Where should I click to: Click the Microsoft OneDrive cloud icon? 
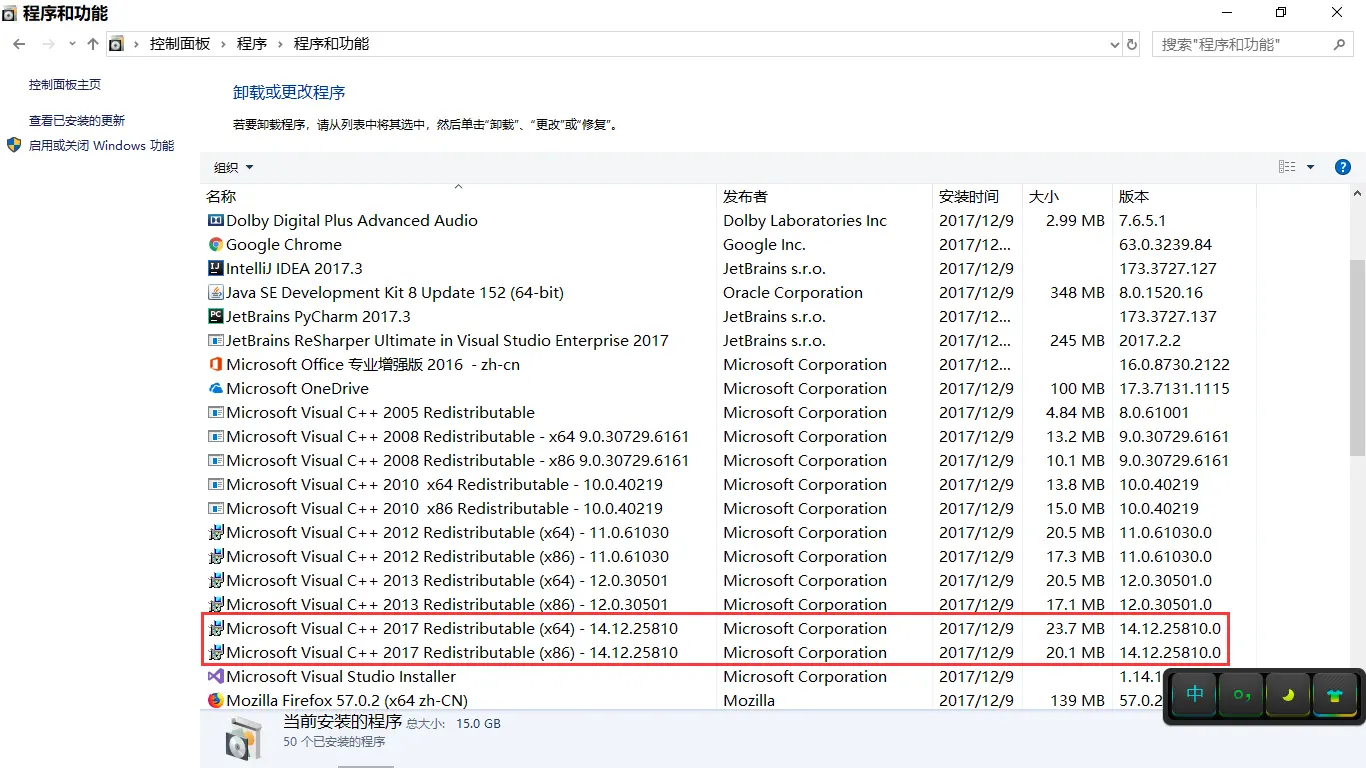coord(215,388)
